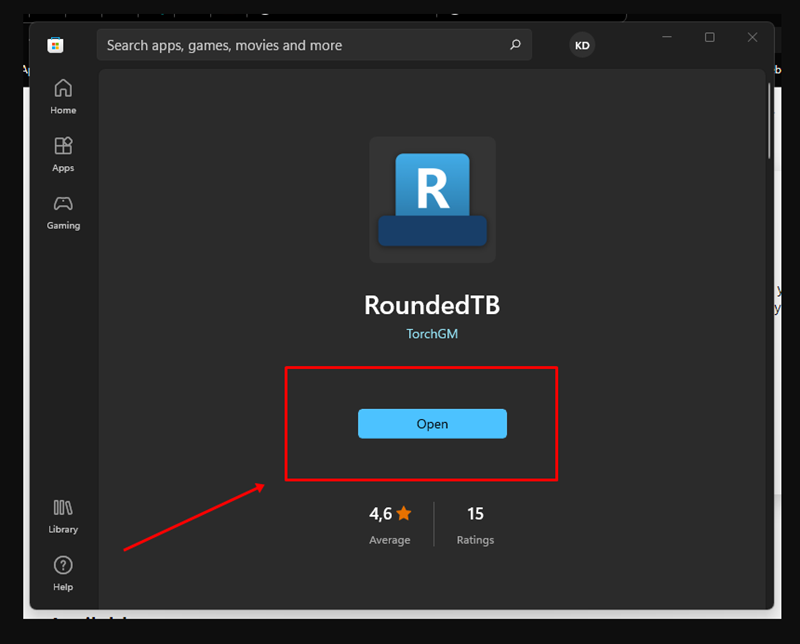800x644 pixels.
Task: Open the KD account profile
Action: click(582, 45)
